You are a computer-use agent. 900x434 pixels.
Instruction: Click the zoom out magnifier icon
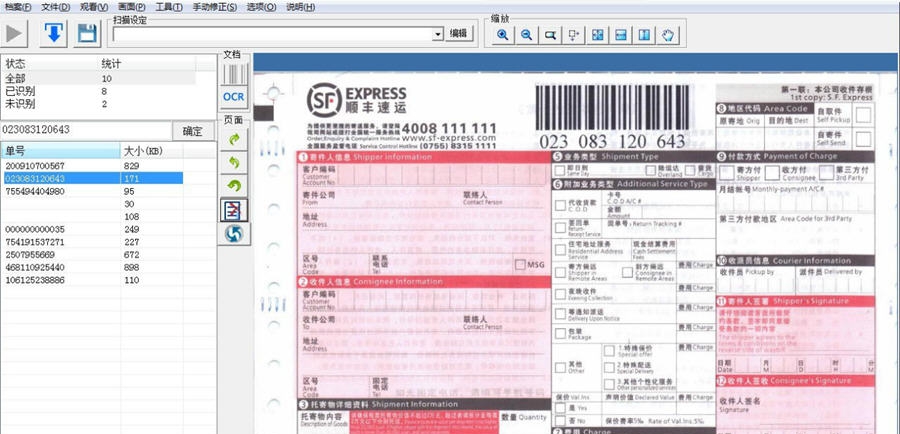pos(526,35)
